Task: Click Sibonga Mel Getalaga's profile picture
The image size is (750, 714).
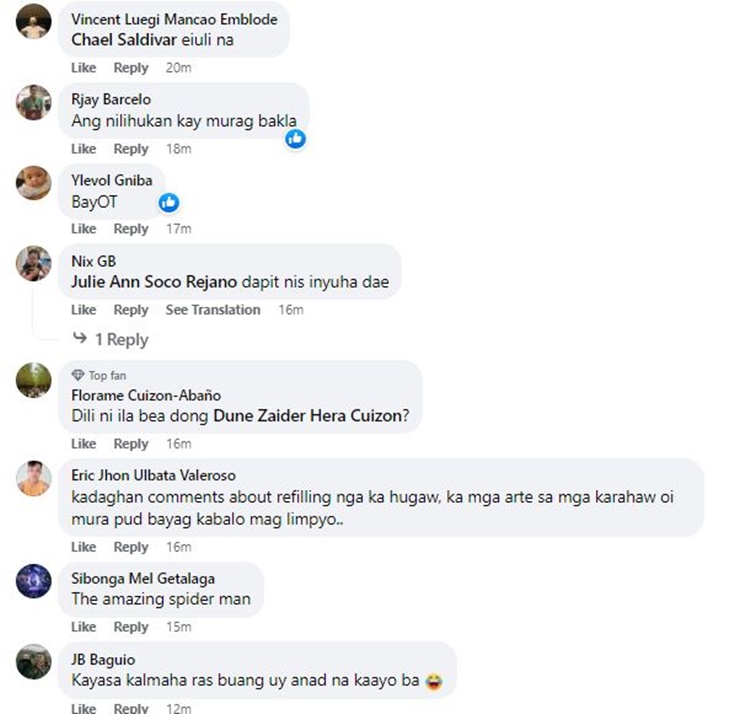Action: tap(34, 581)
